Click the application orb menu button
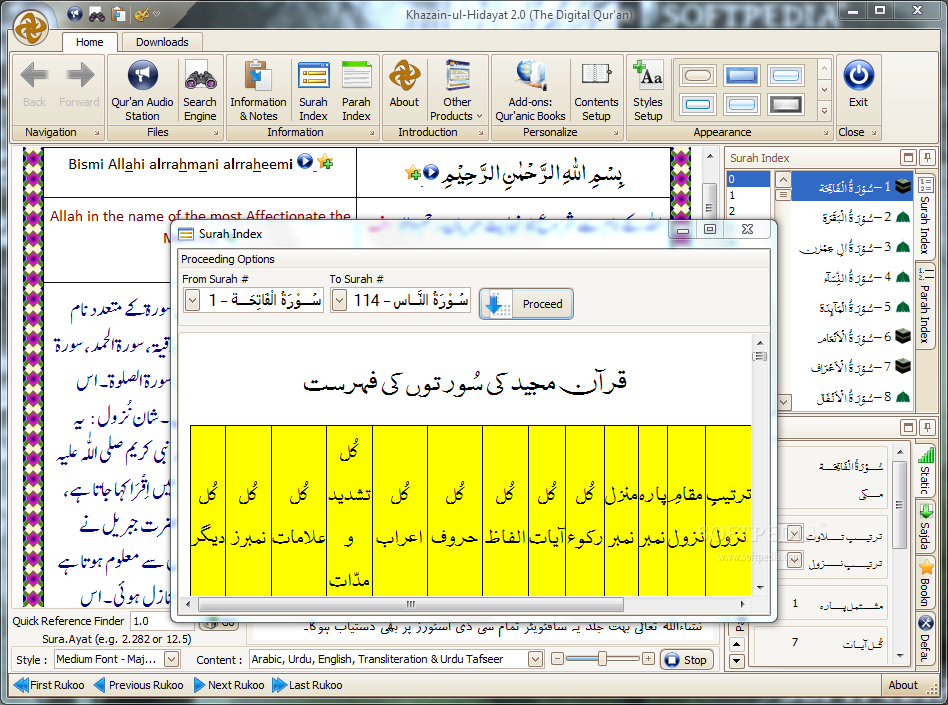Viewport: 948px width, 705px height. 31,27
